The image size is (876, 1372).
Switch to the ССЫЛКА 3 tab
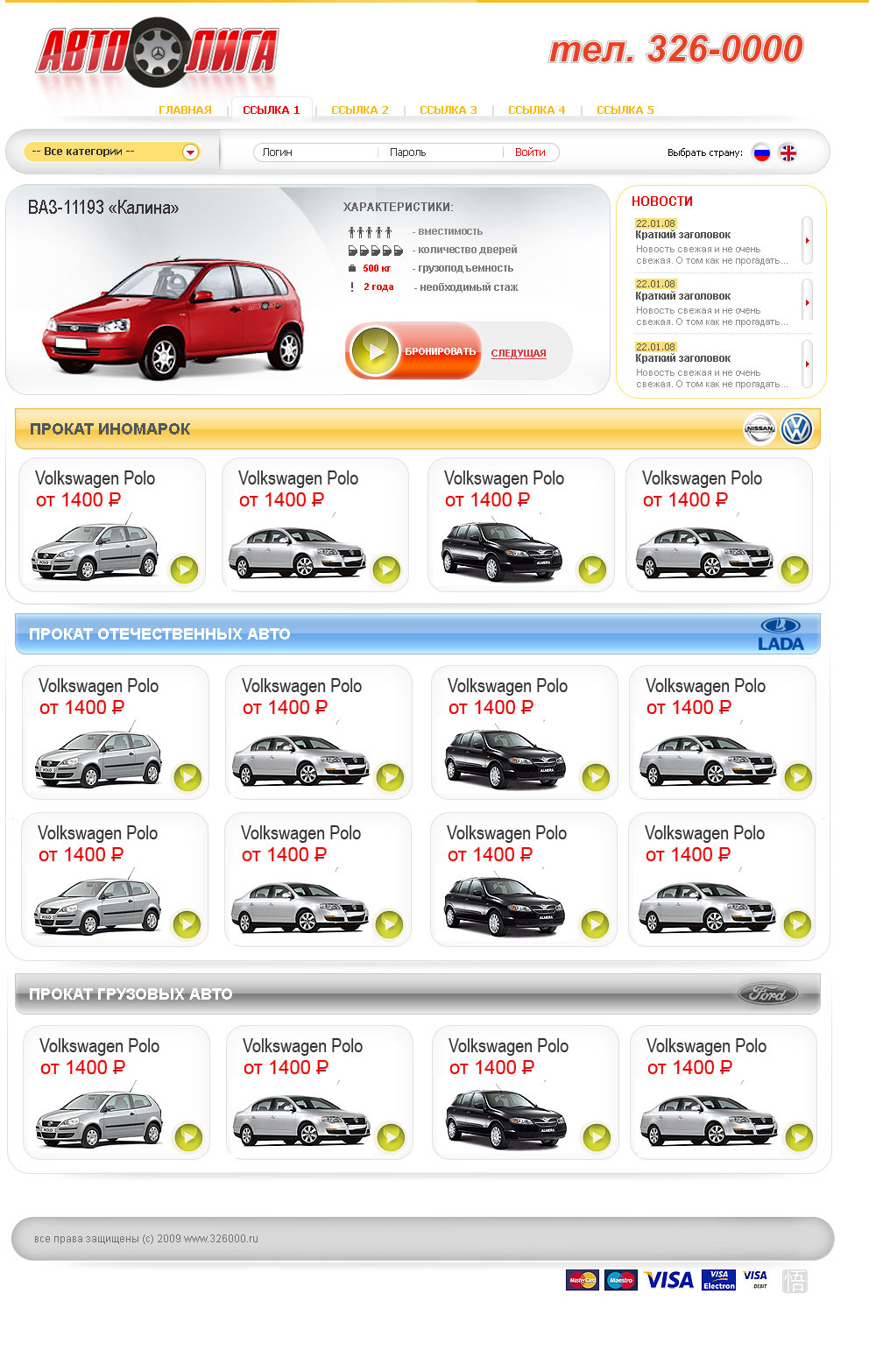(x=449, y=110)
